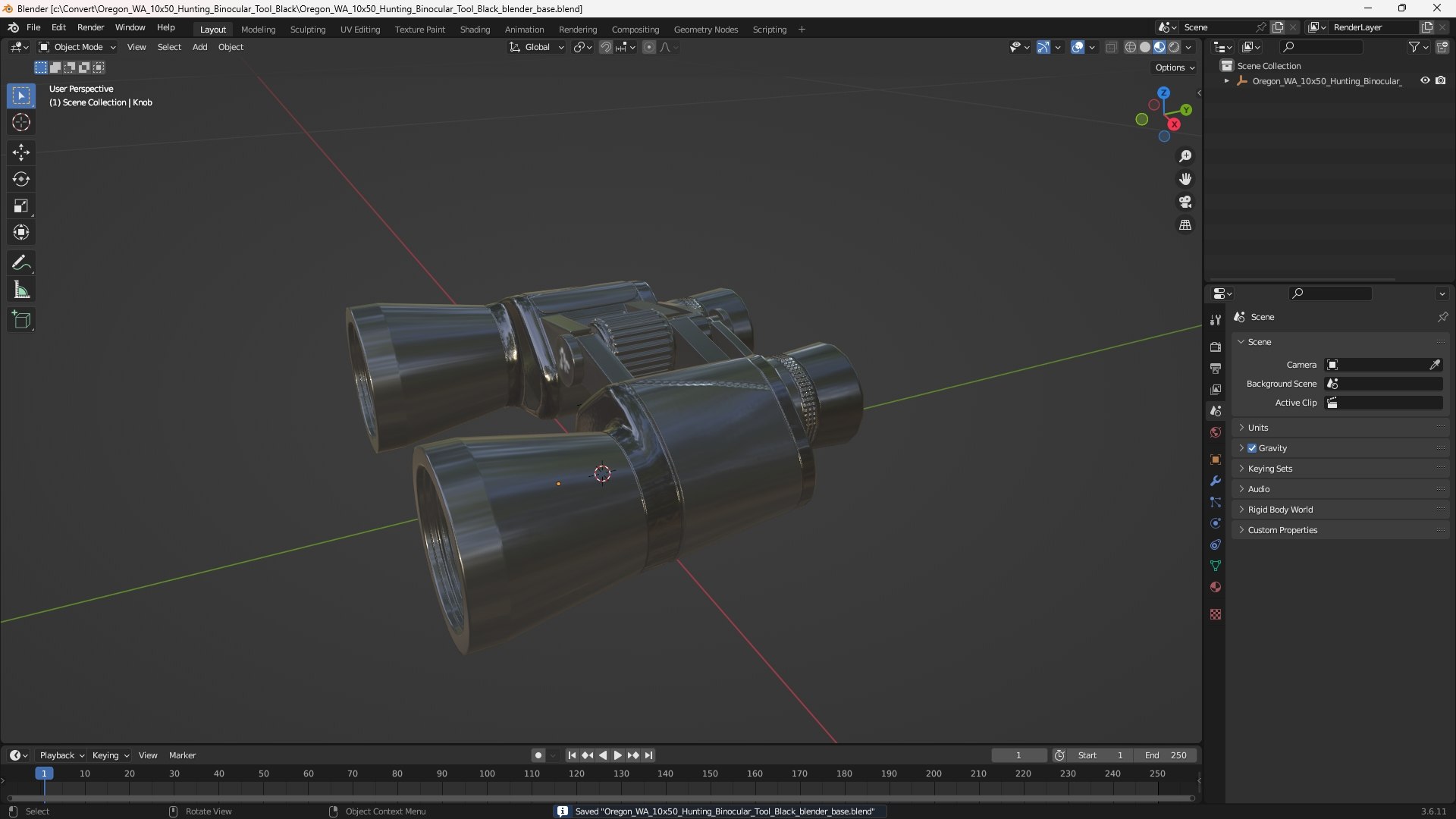Click the pan view hand icon
Screen dimensions: 1456x819
click(x=1185, y=179)
